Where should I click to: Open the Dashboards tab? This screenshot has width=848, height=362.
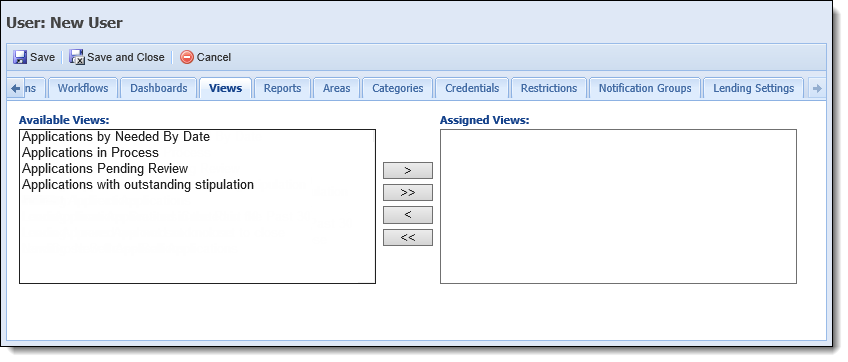[x=158, y=88]
